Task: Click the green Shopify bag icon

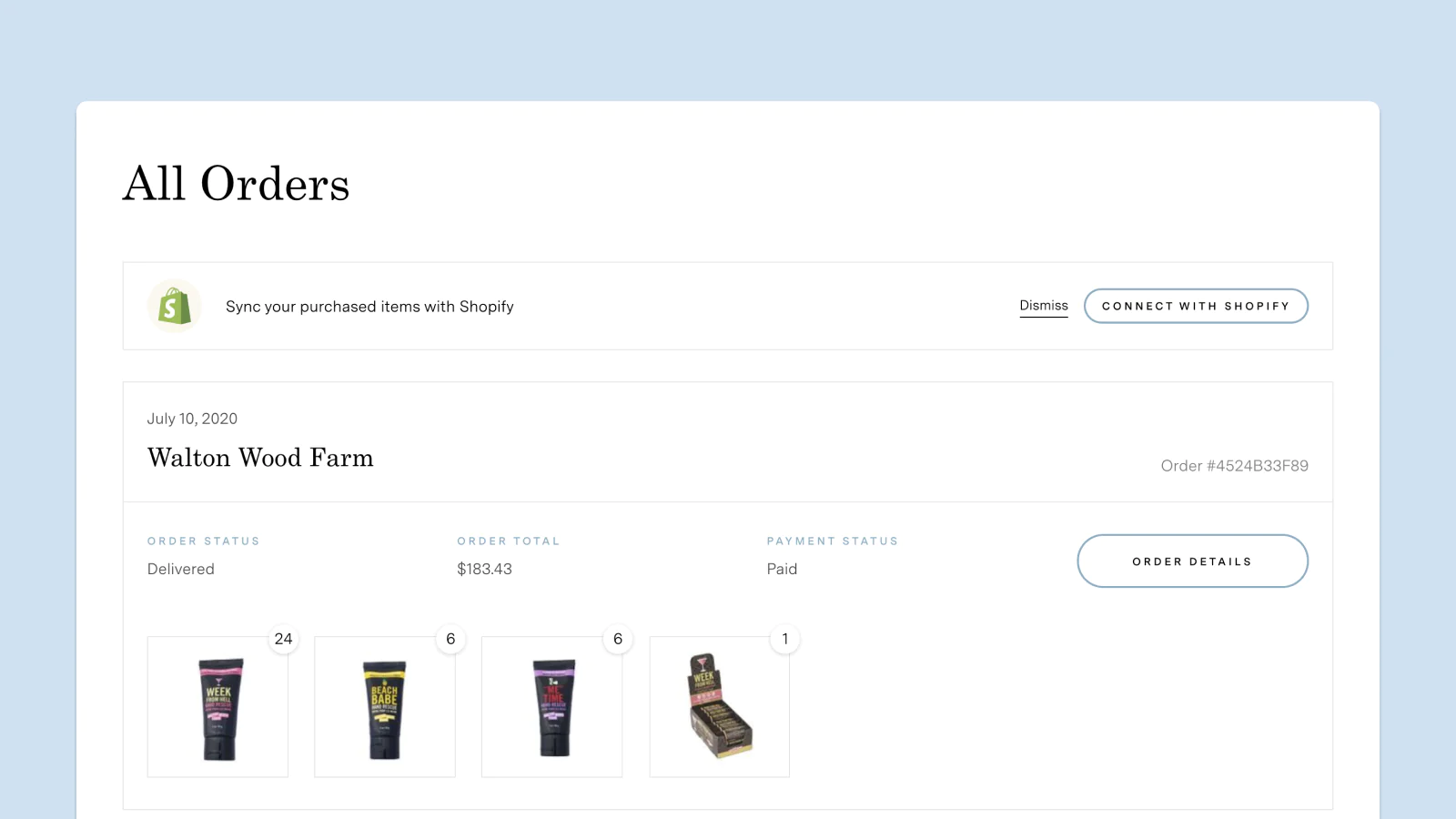Action: (175, 306)
